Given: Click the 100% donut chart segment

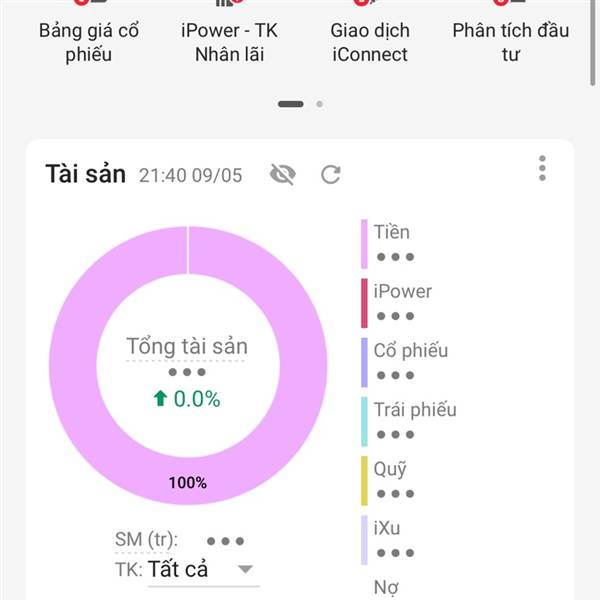Looking at the screenshot, I should pyautogui.click(x=188, y=482).
